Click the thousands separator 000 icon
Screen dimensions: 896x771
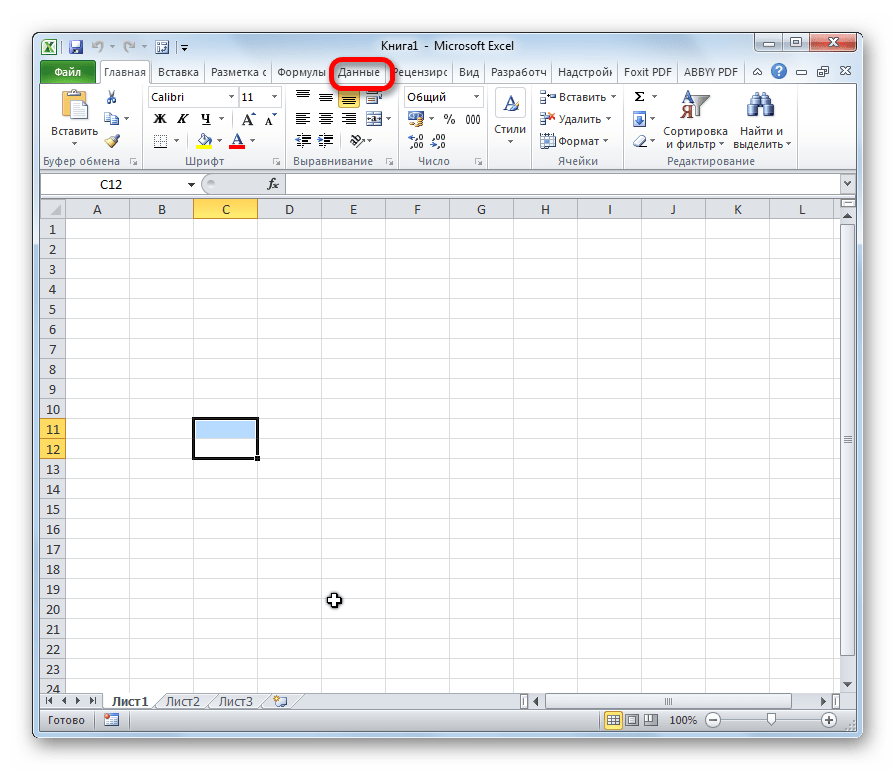[473, 119]
